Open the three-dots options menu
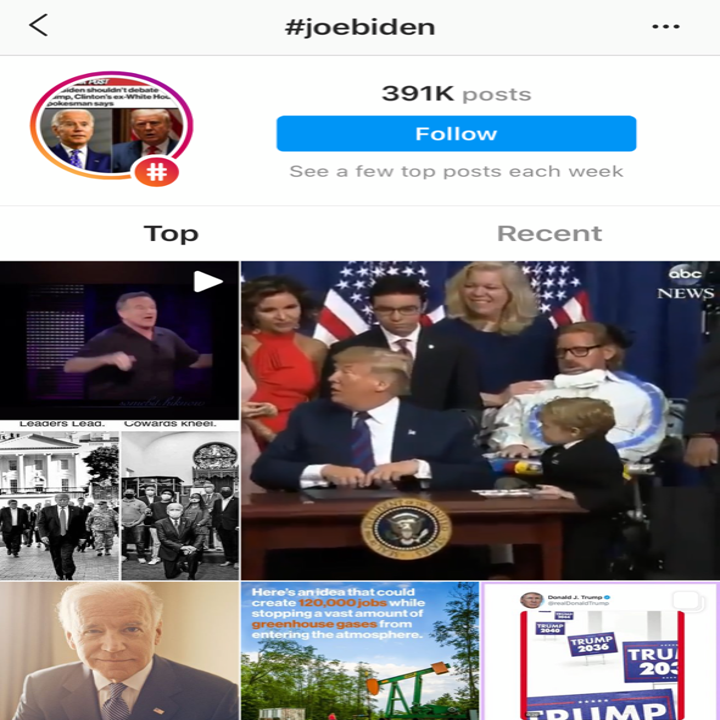This screenshot has width=720, height=720. [665, 27]
